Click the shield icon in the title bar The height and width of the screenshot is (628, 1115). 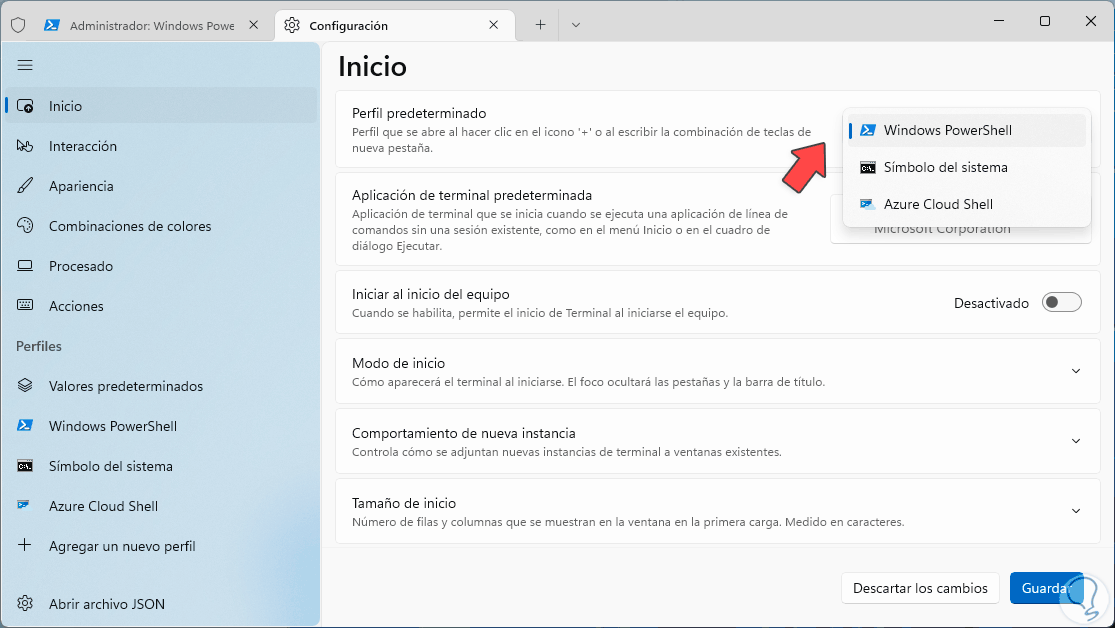[x=18, y=26]
